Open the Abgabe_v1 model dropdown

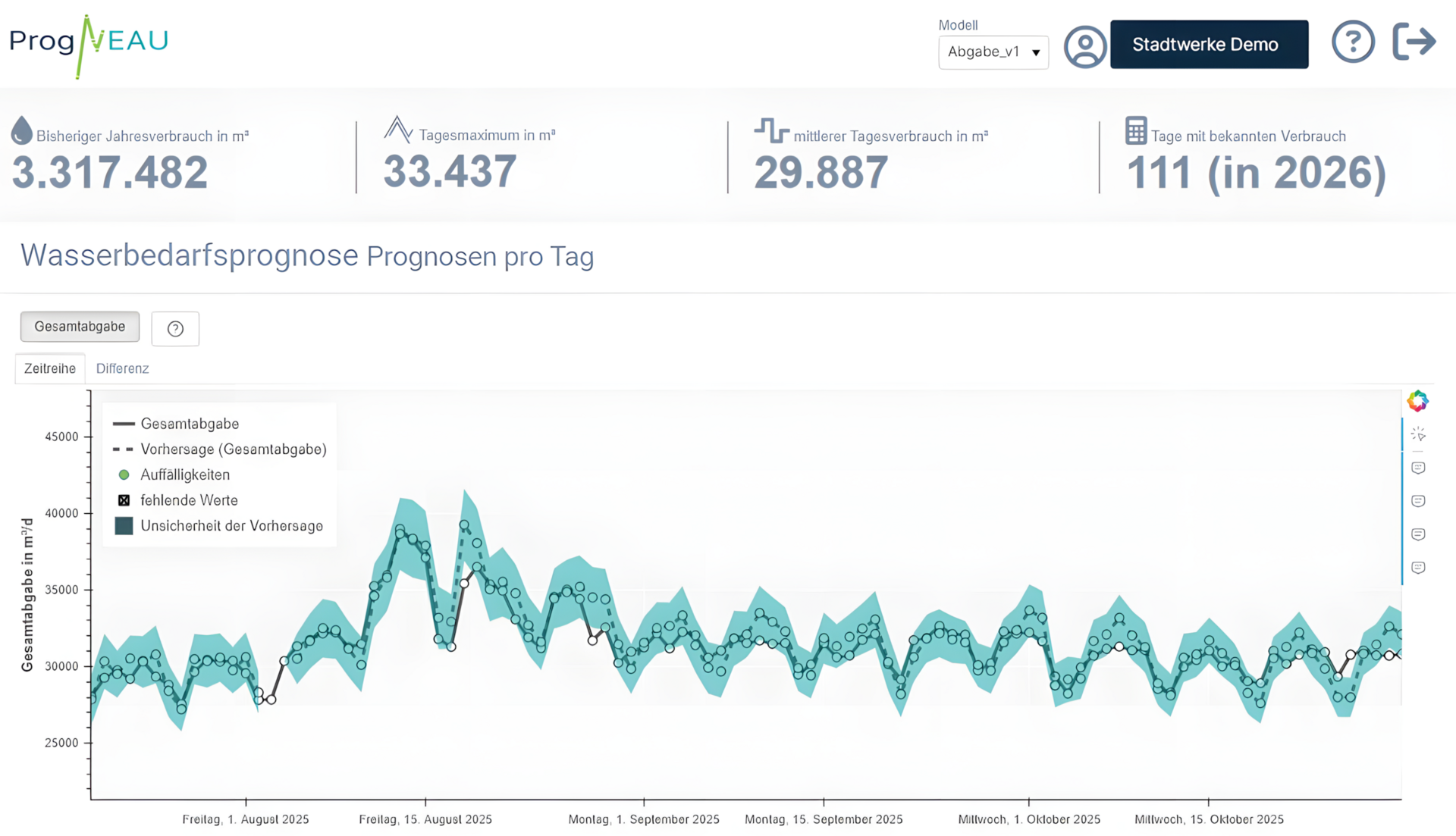(x=993, y=52)
